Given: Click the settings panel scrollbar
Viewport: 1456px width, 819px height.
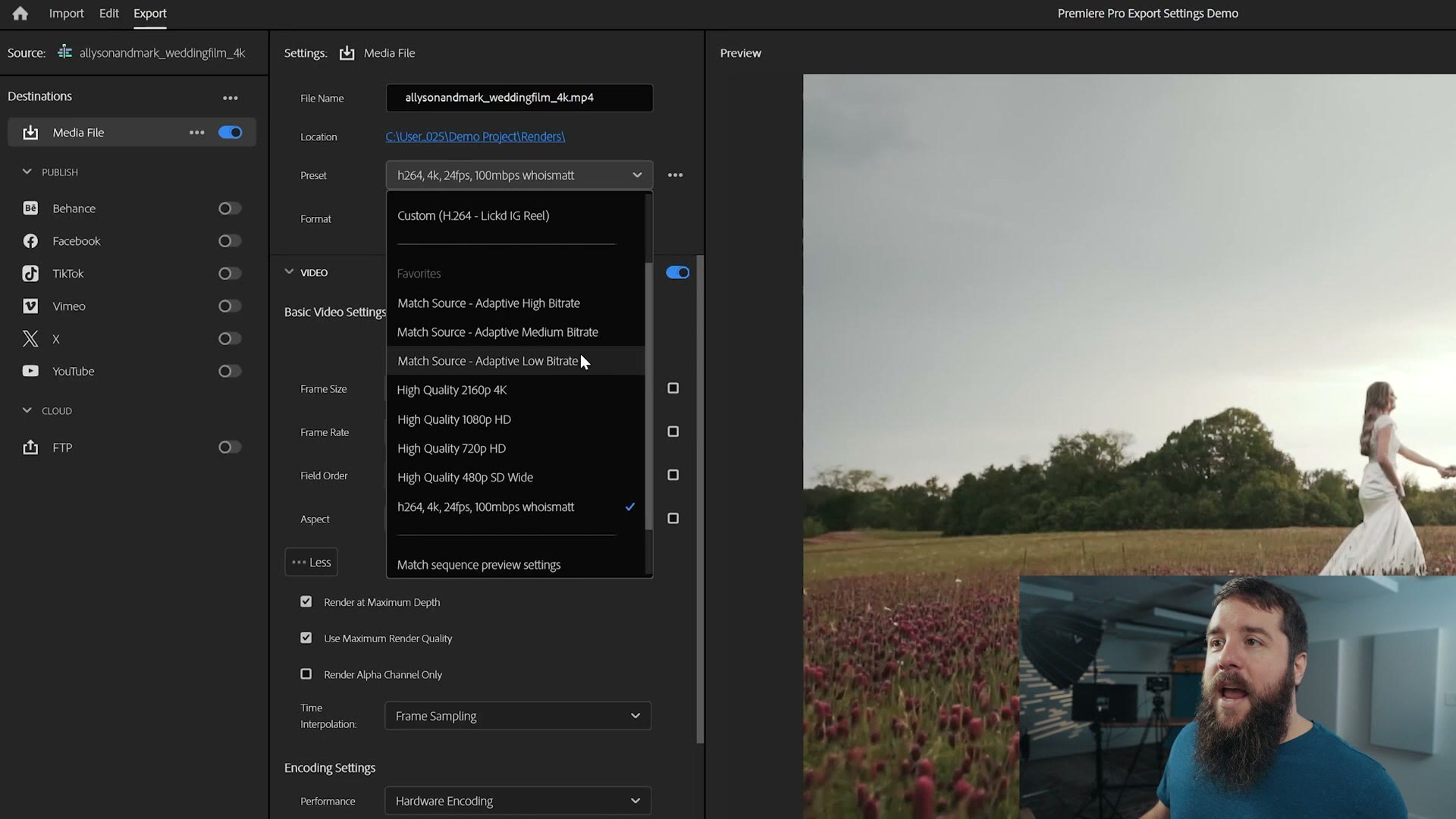Looking at the screenshot, I should (x=700, y=499).
